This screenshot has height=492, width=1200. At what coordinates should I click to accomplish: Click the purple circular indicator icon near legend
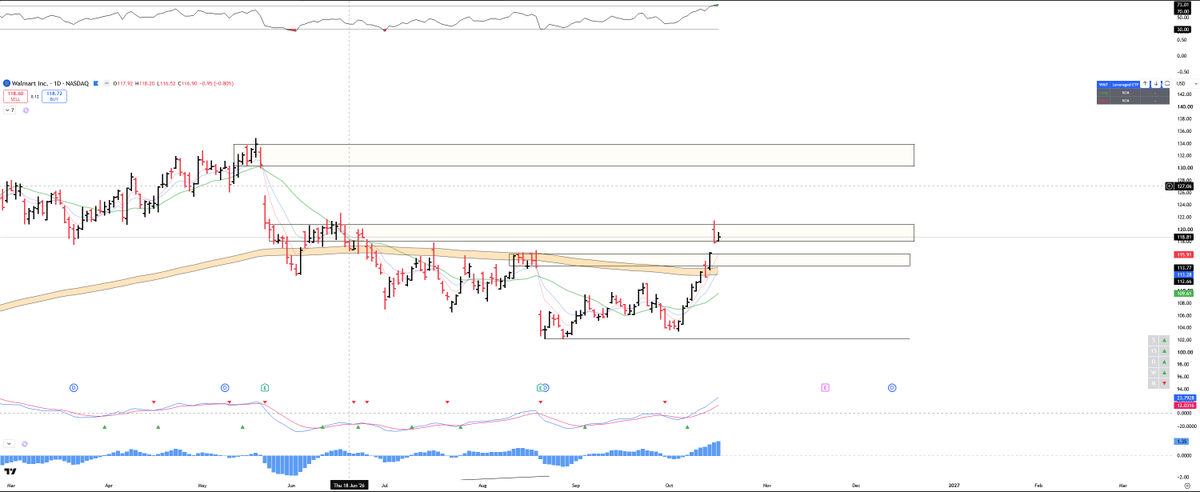[x=26, y=110]
